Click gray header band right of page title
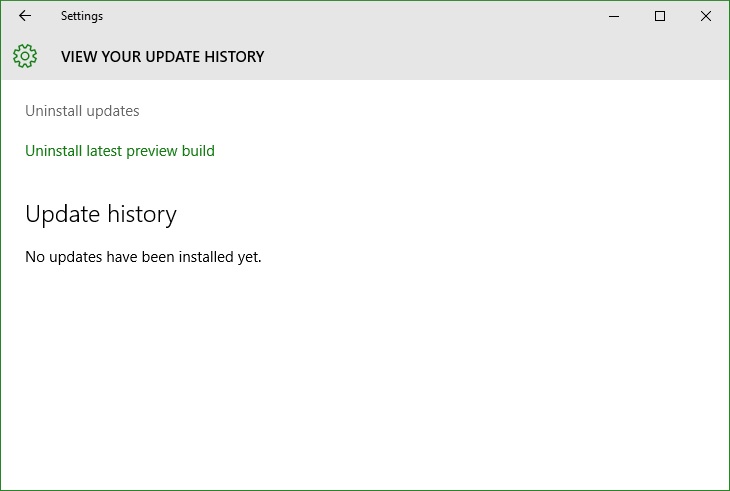 pos(493,57)
